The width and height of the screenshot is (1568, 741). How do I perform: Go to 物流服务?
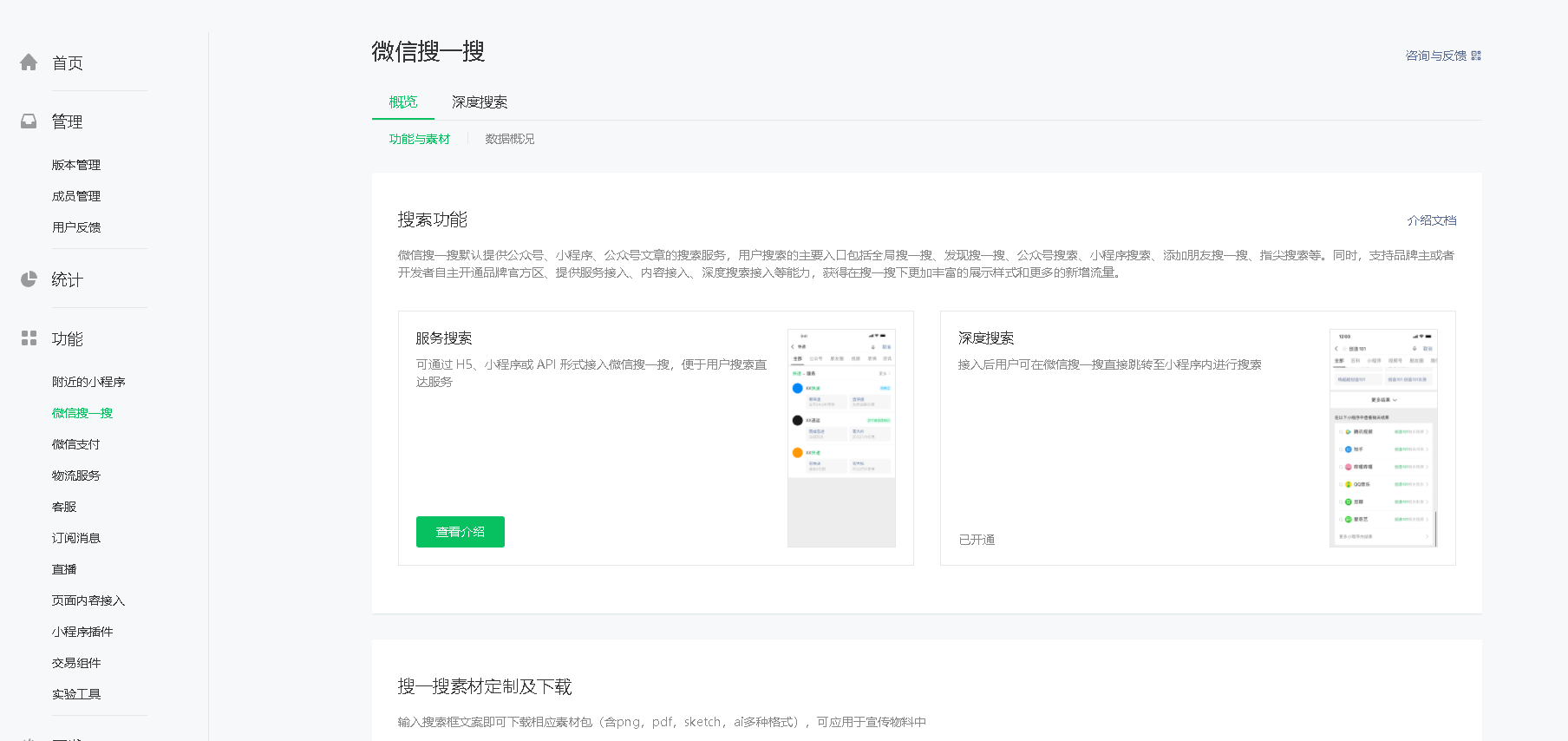(76, 475)
